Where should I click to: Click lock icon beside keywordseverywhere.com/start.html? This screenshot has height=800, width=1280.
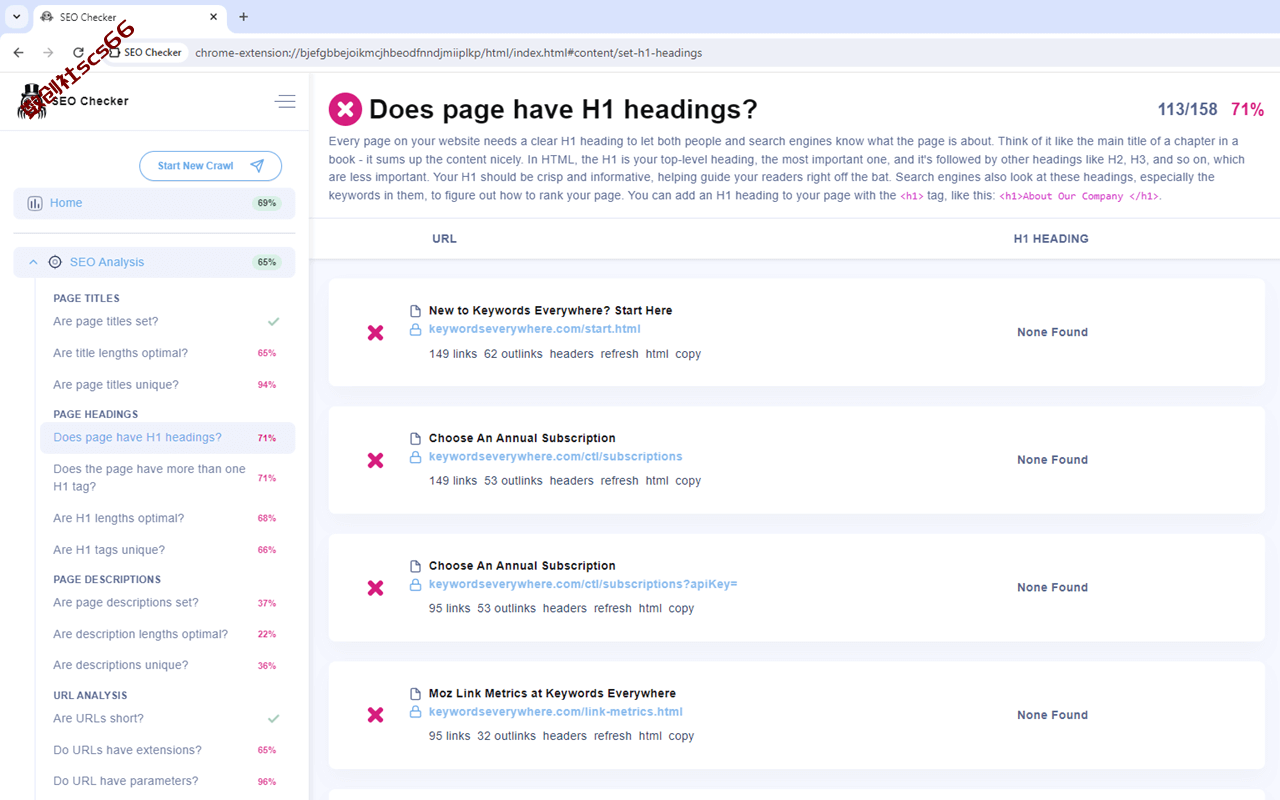415,330
